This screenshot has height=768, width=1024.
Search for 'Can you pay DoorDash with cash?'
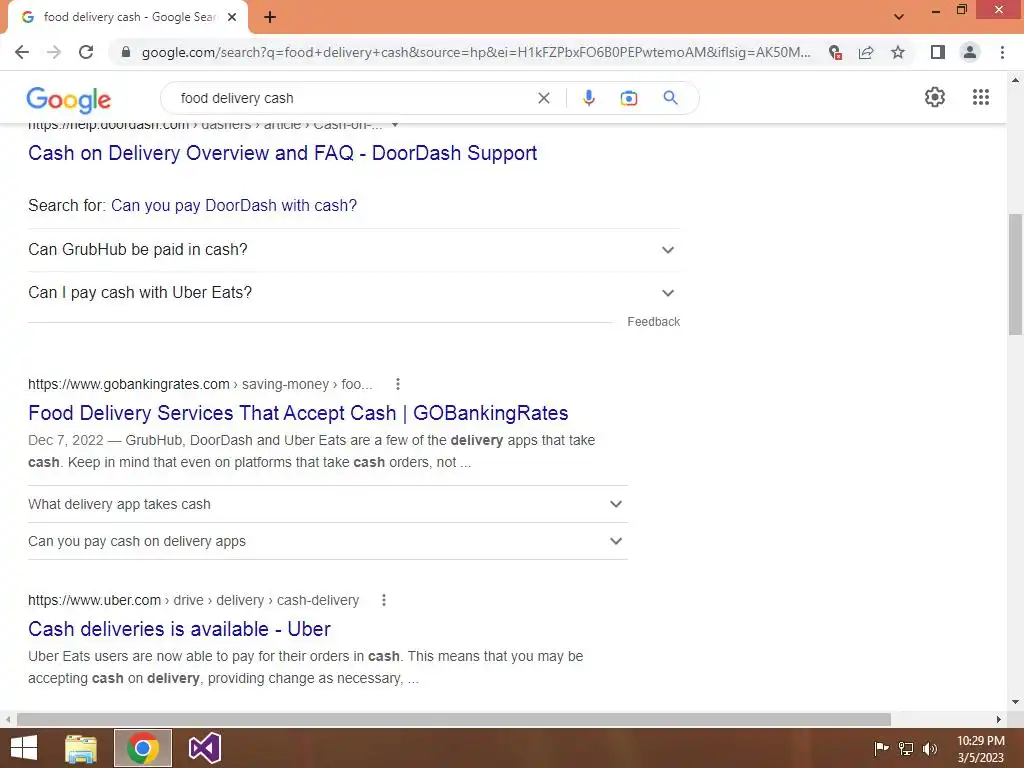click(x=234, y=206)
